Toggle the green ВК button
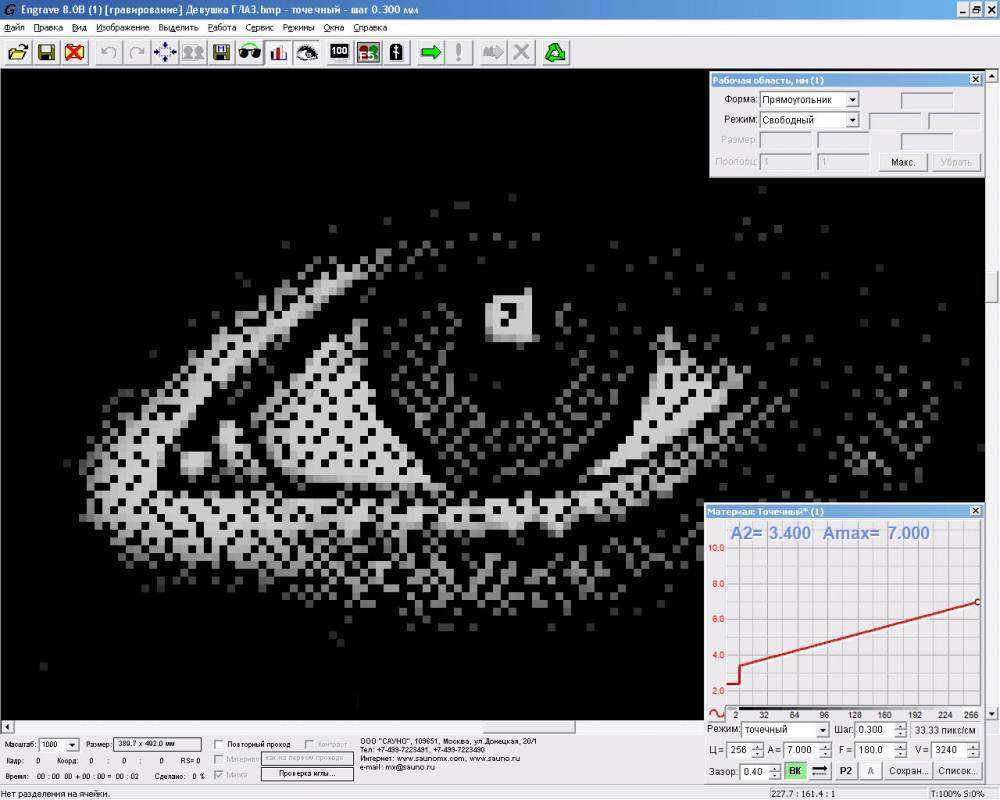The width and height of the screenshot is (1000, 800). coord(794,771)
